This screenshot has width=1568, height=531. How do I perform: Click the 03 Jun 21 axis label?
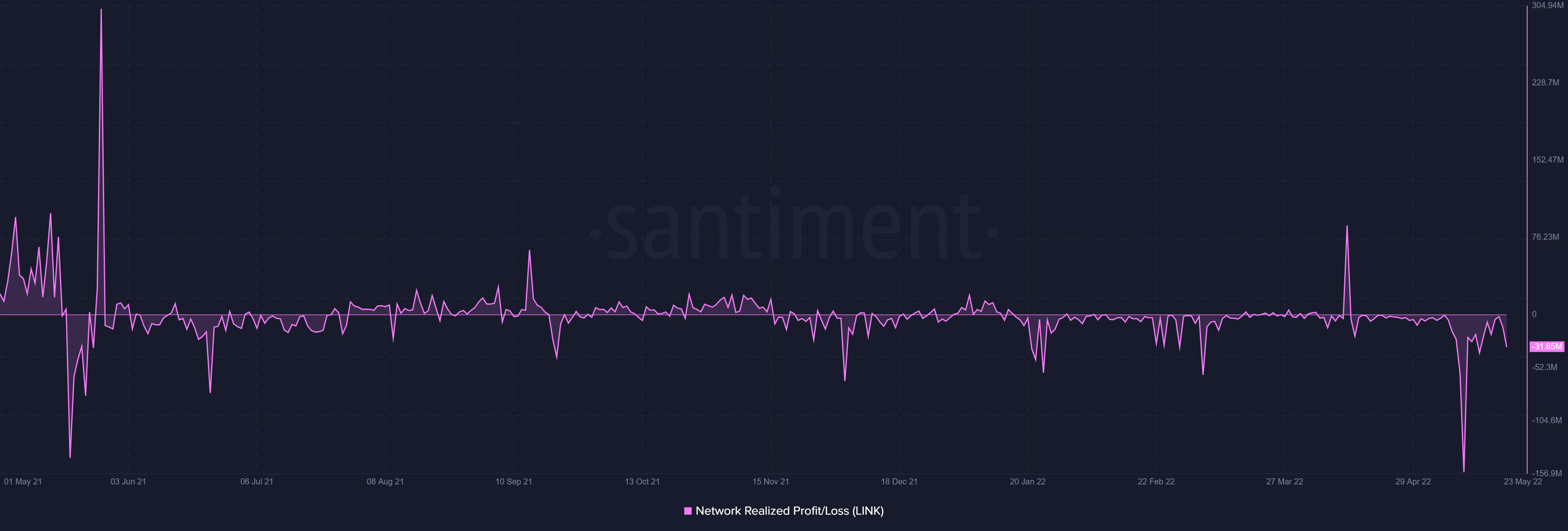(x=128, y=481)
